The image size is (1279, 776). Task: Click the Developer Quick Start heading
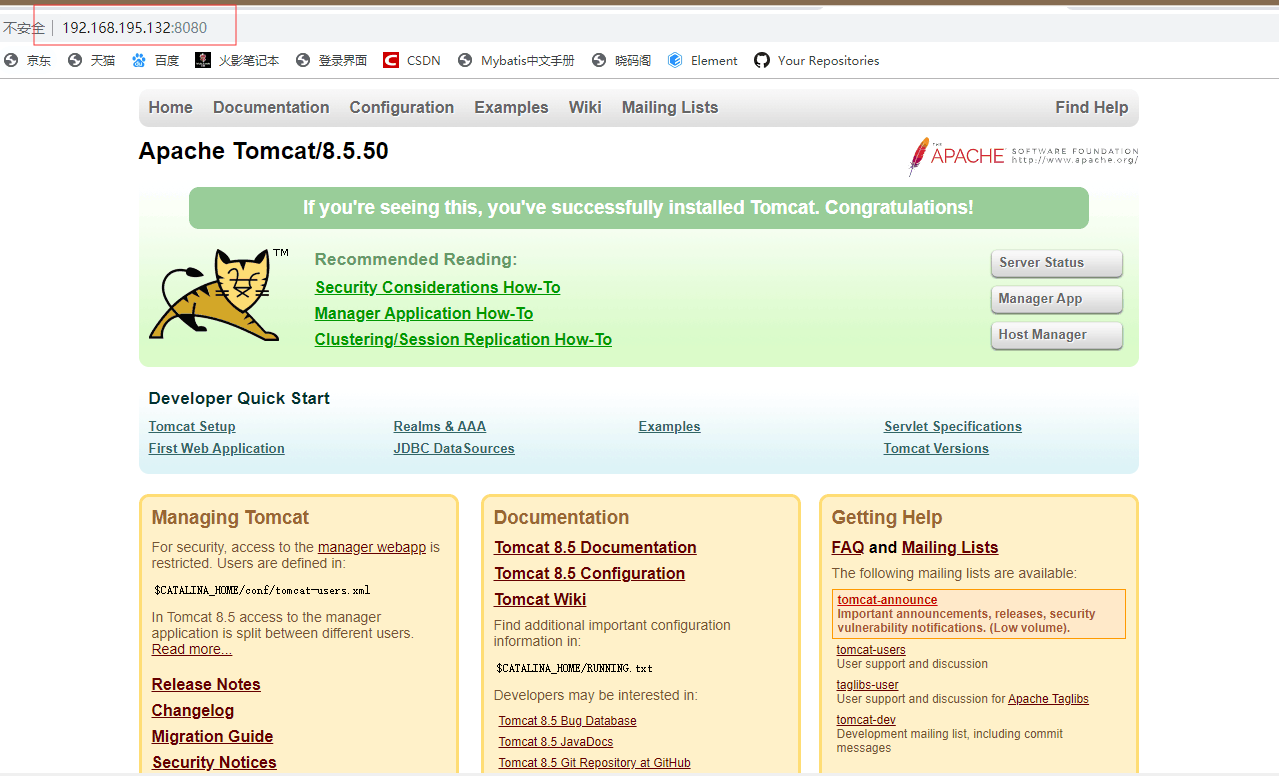click(239, 398)
